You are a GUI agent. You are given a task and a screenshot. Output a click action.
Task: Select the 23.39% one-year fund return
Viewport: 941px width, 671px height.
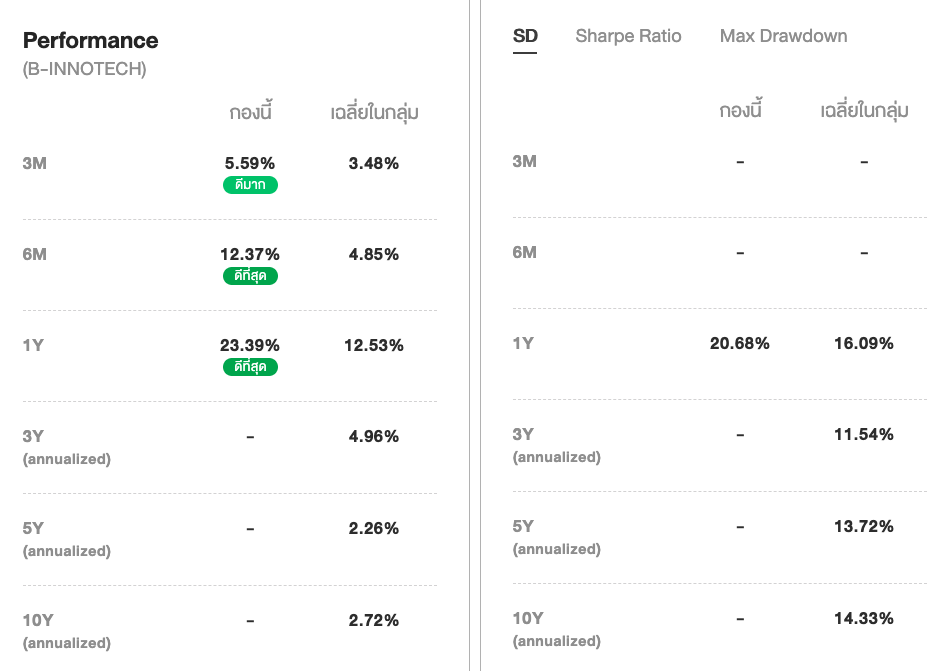(x=250, y=345)
